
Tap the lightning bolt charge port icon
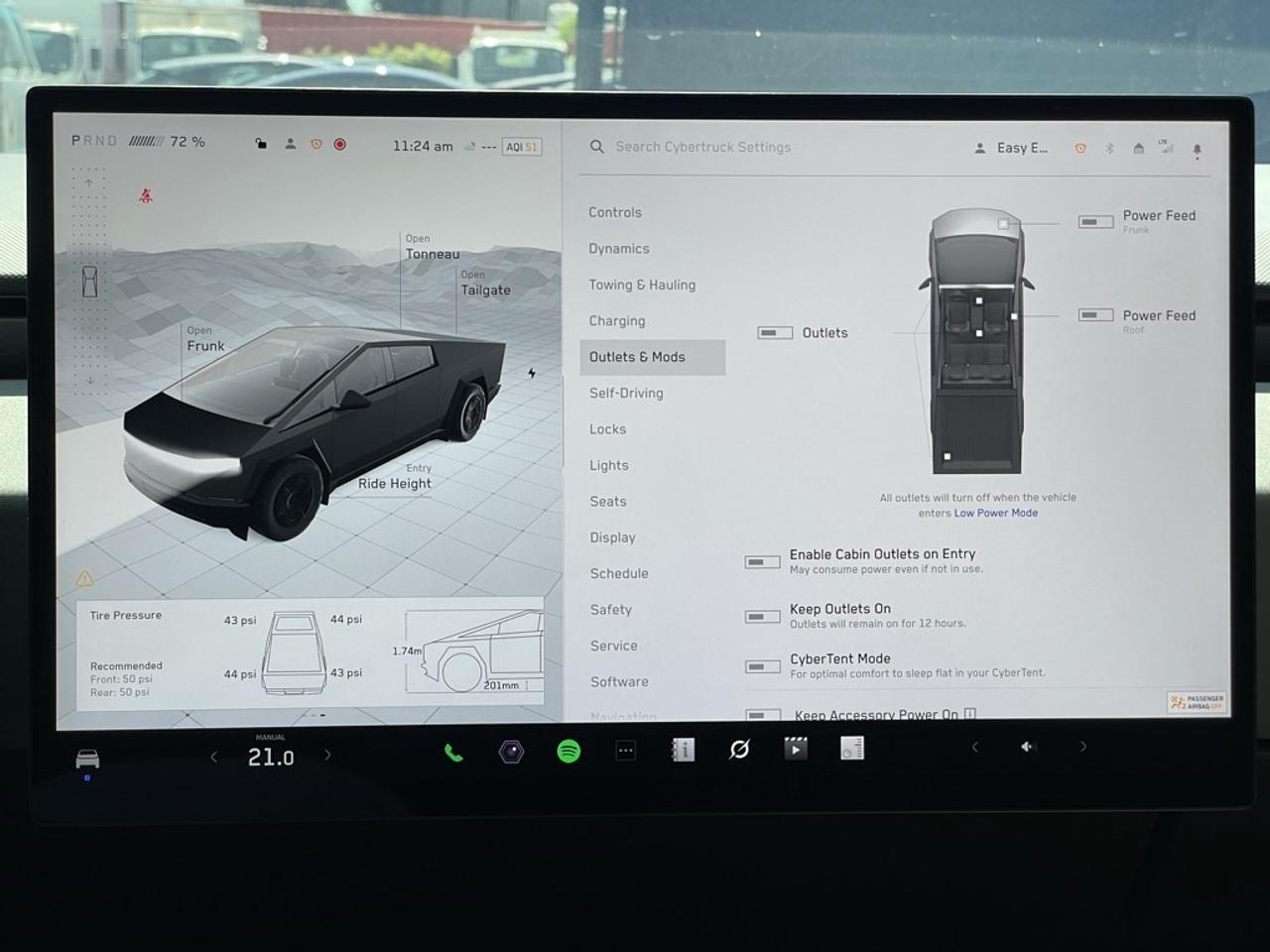[x=532, y=373]
